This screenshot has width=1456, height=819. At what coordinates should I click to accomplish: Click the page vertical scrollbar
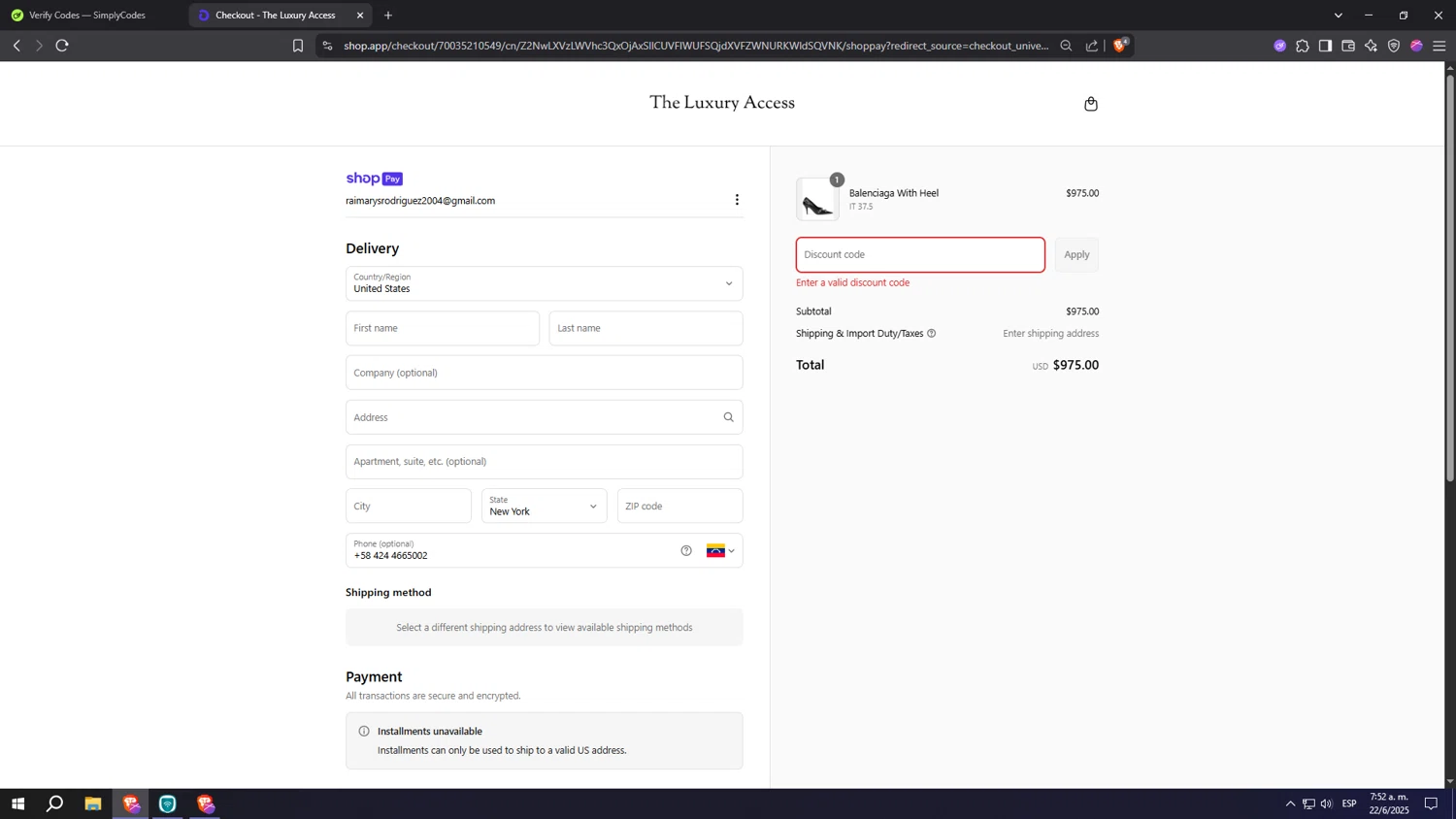pos(1450,278)
